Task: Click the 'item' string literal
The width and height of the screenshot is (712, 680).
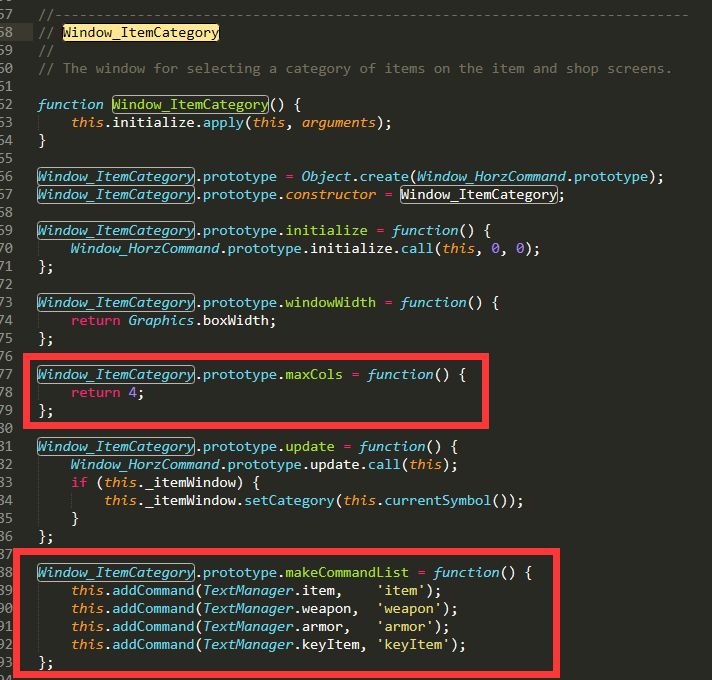Action: [x=400, y=591]
